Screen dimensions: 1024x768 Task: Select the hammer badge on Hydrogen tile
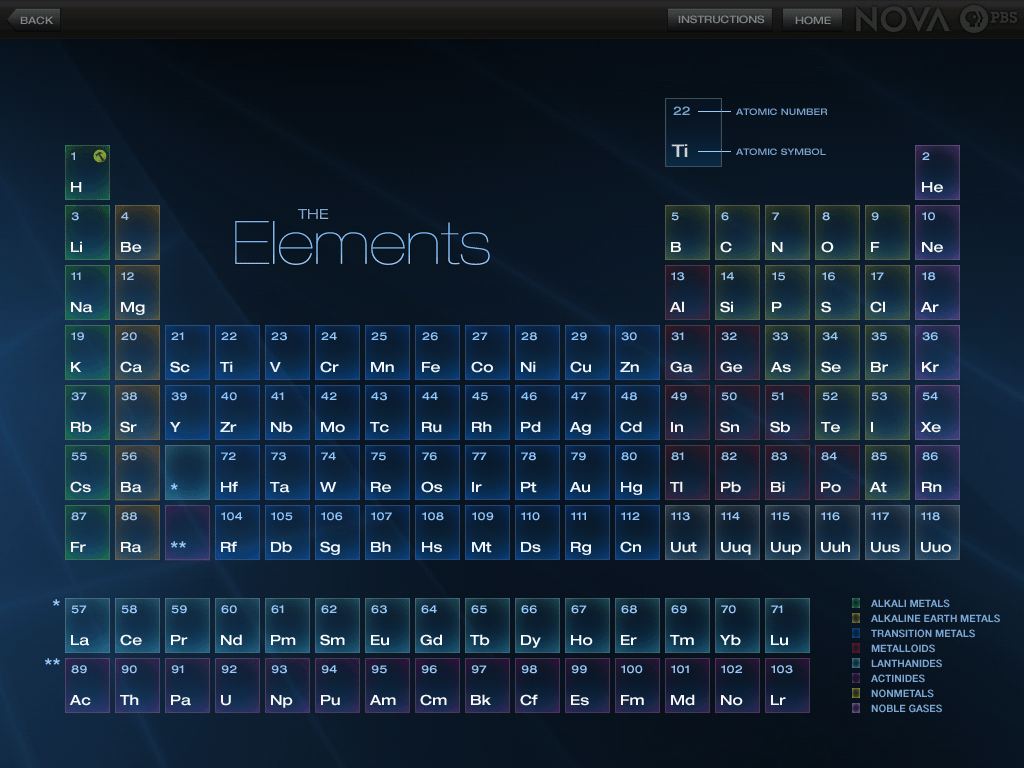point(98,157)
